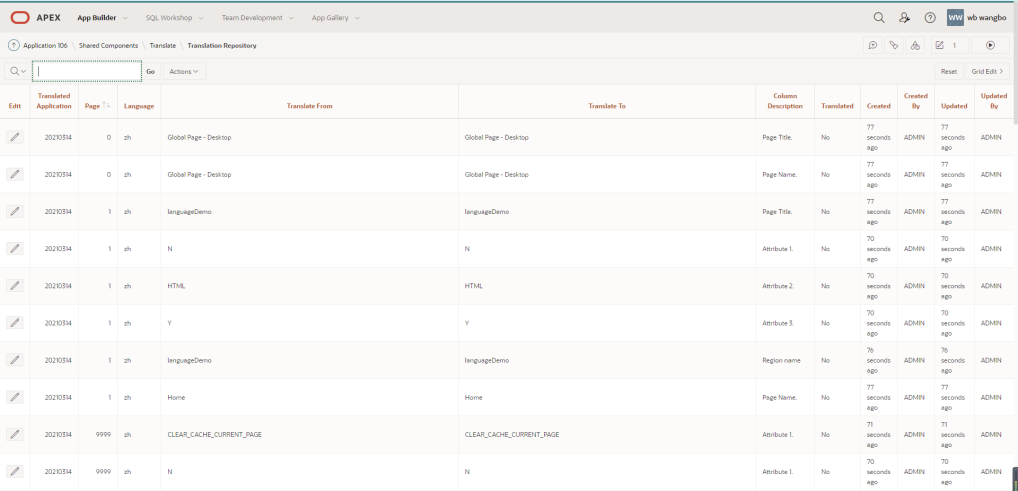Focus the report search input field
Image resolution: width=1018 pixels, height=491 pixels.
coord(87,71)
